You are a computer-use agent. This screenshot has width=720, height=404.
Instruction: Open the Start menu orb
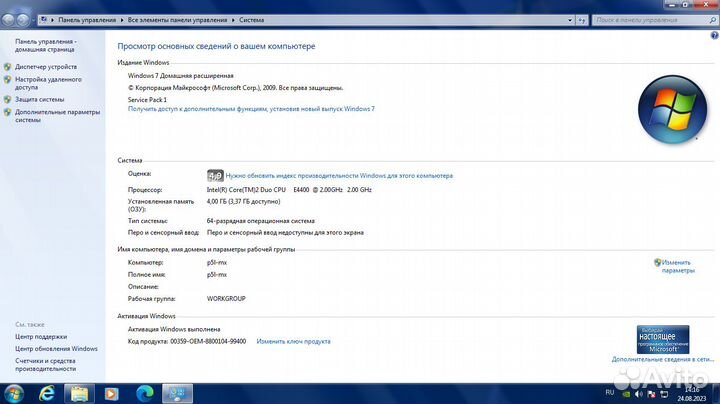coord(13,394)
